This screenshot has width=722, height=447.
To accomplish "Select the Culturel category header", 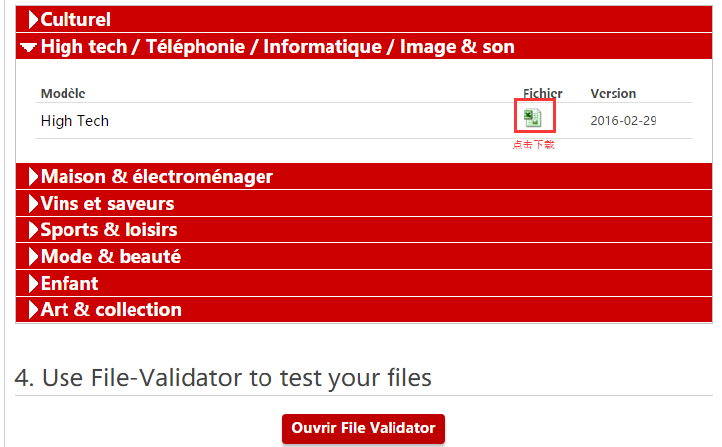I will 364,19.
